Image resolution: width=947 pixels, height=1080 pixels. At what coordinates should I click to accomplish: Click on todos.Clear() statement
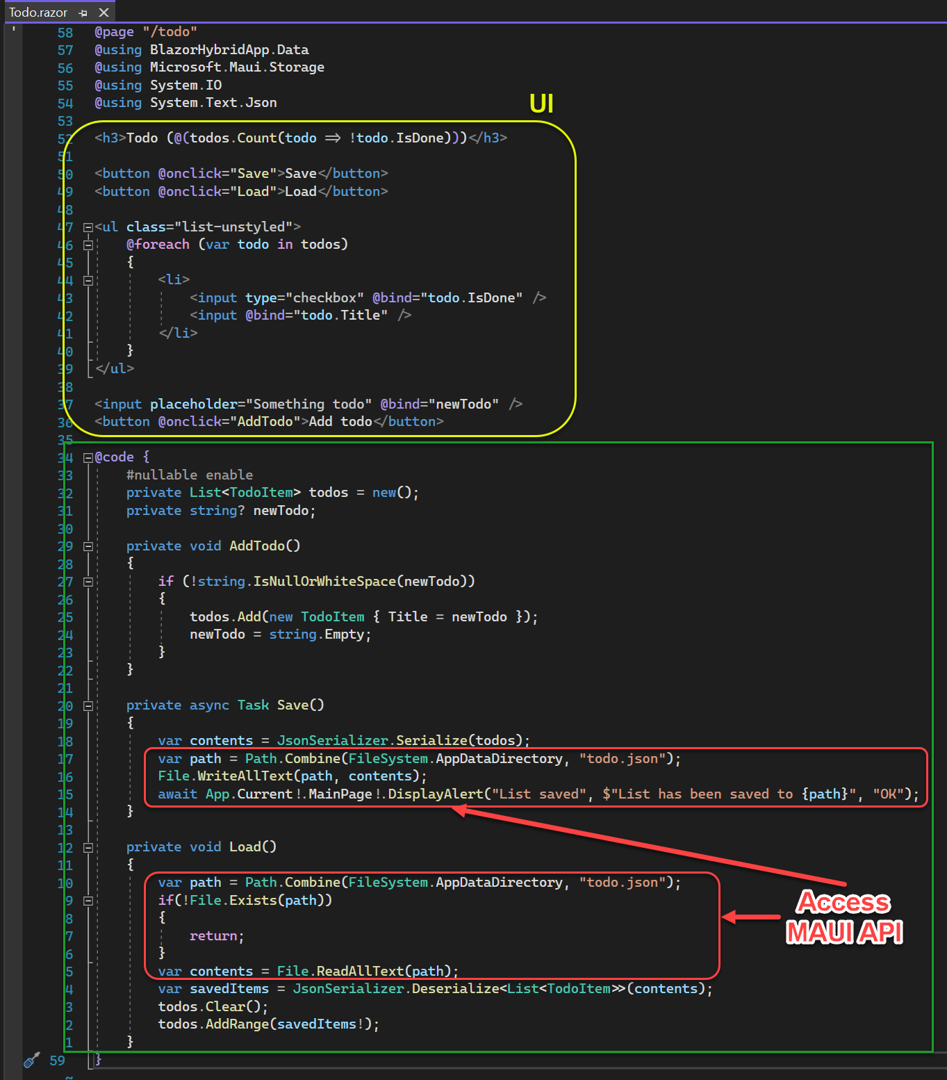click(213, 1006)
